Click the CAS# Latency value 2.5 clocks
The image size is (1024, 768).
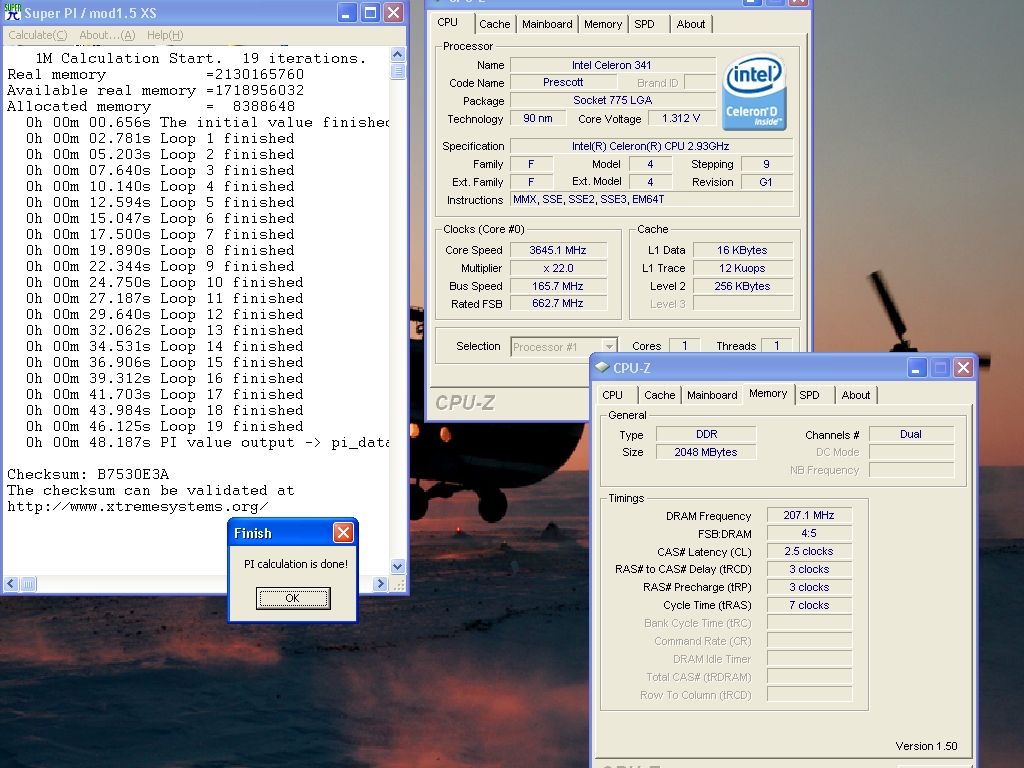pyautogui.click(x=809, y=551)
